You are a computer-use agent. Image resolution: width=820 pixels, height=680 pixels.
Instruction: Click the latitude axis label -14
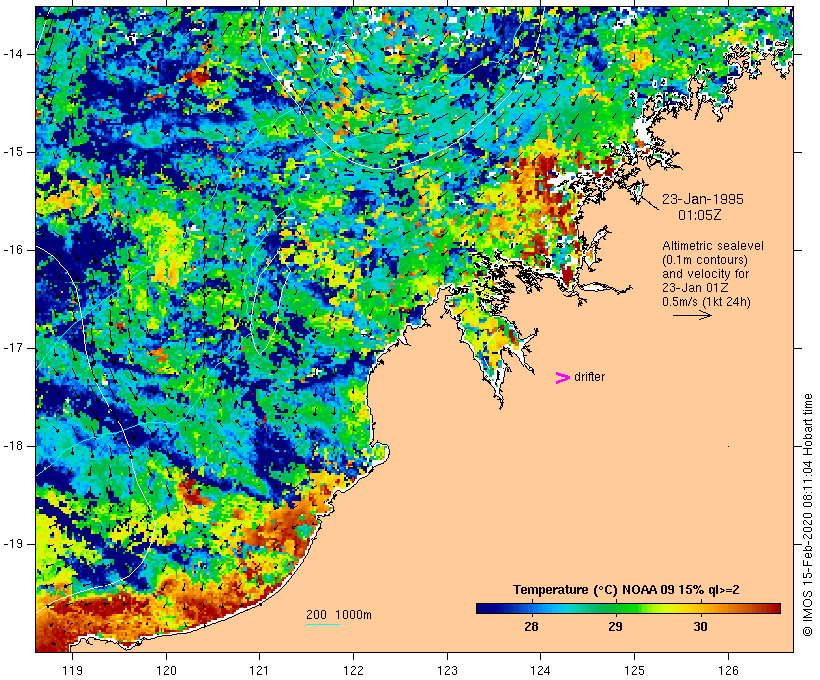click(x=13, y=54)
